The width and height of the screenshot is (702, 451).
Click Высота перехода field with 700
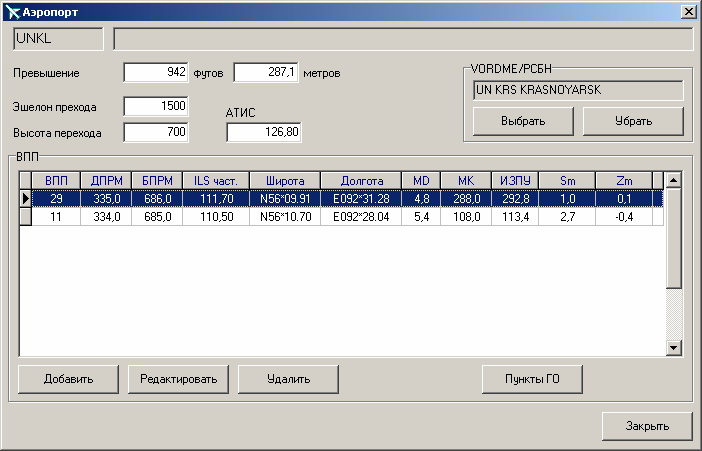click(156, 132)
